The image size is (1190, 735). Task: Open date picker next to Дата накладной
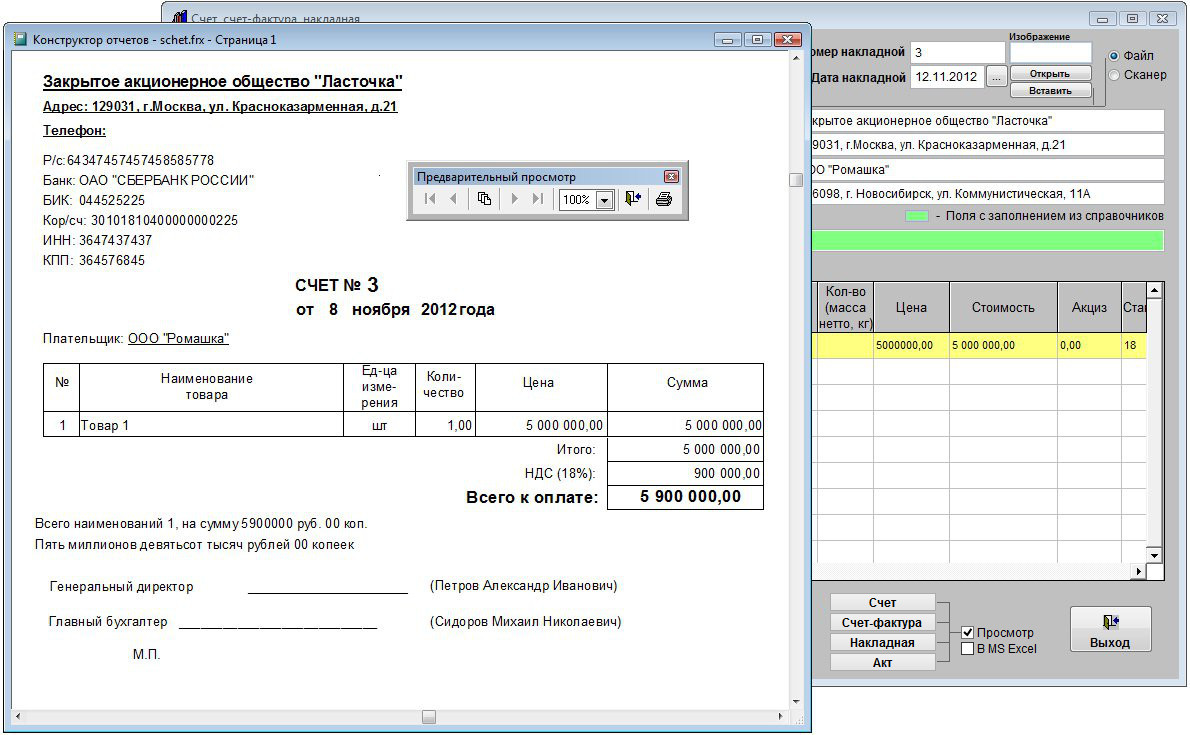click(997, 76)
